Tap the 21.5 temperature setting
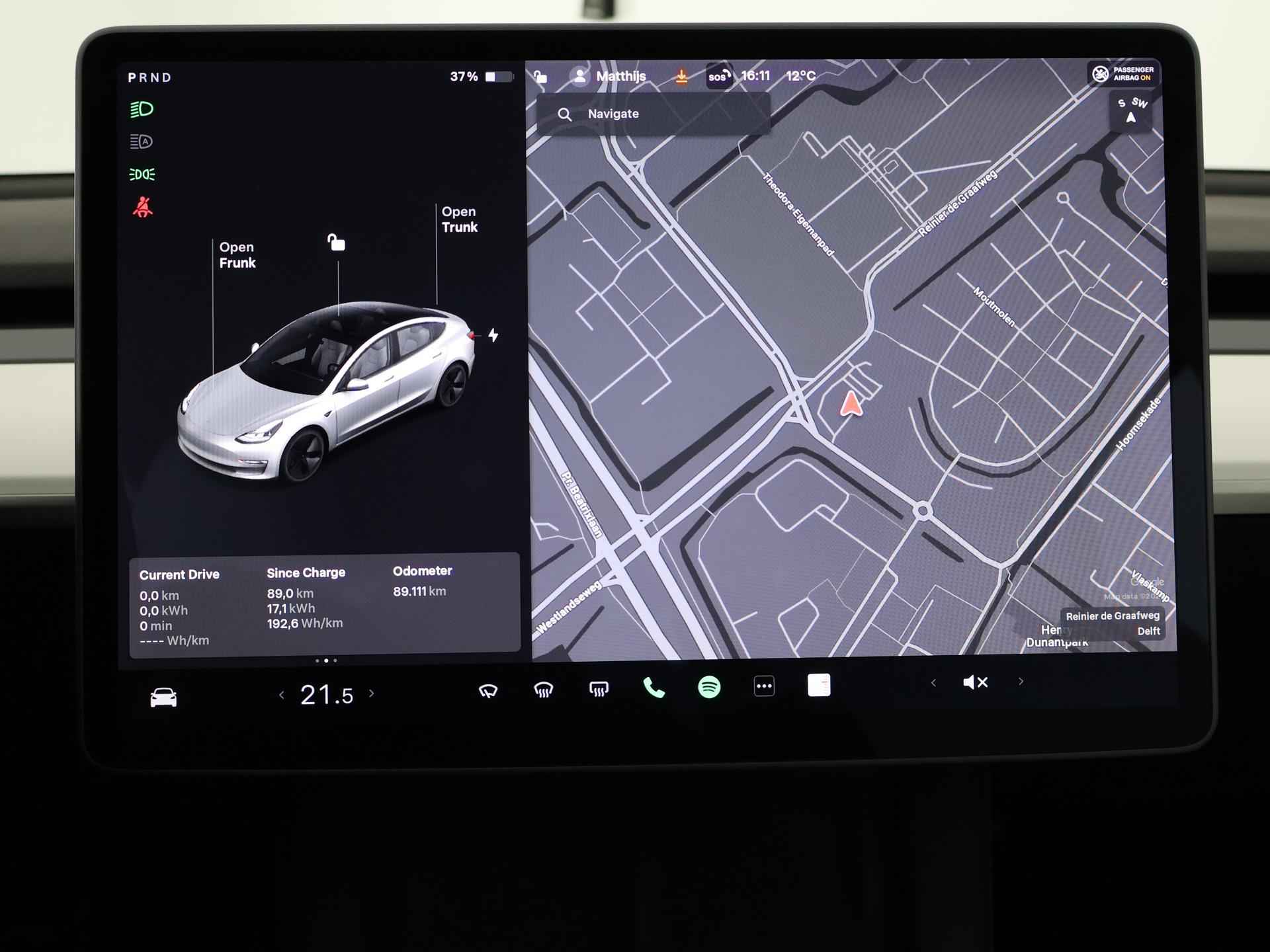1270x952 pixels. pos(327,695)
